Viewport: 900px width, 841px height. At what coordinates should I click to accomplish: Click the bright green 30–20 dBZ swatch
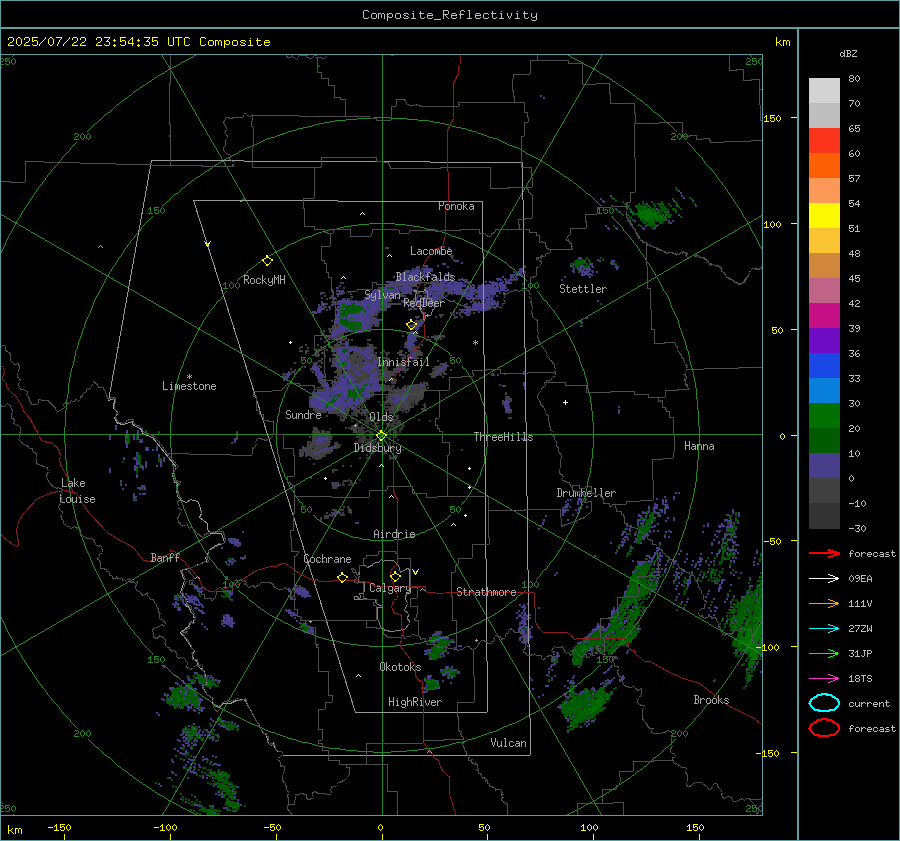click(824, 416)
